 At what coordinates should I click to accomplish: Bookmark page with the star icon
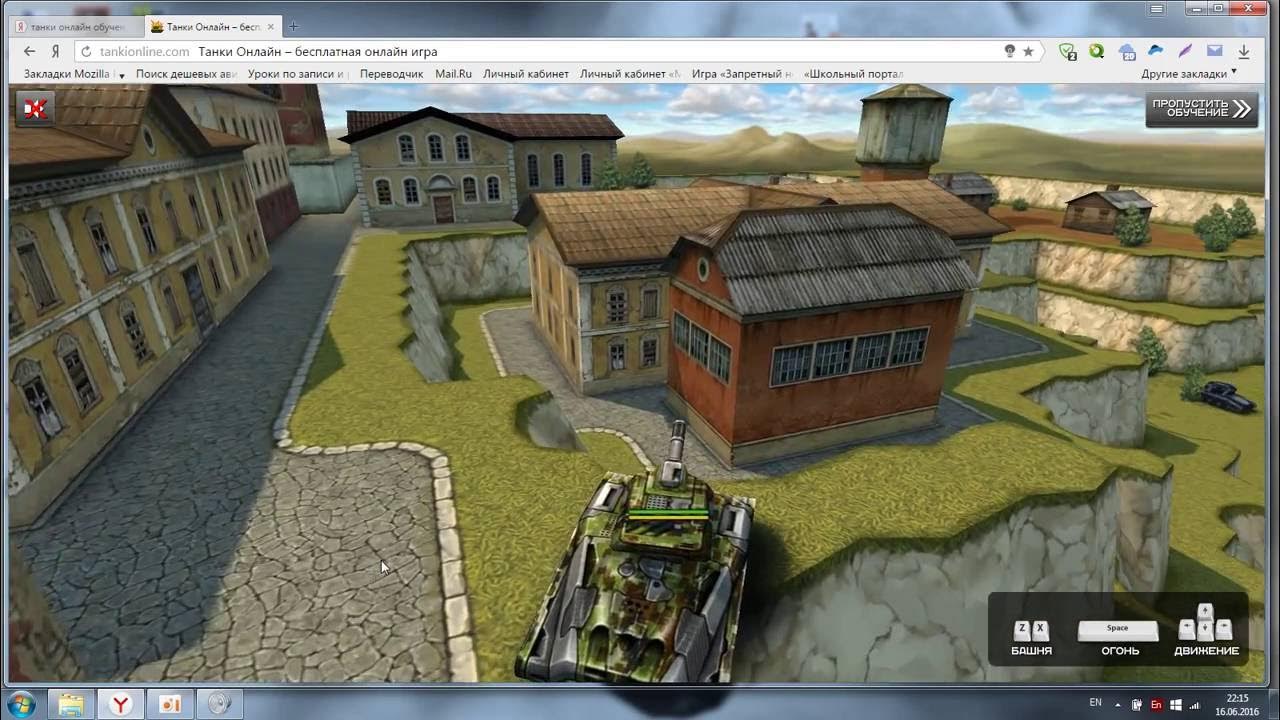1028,51
